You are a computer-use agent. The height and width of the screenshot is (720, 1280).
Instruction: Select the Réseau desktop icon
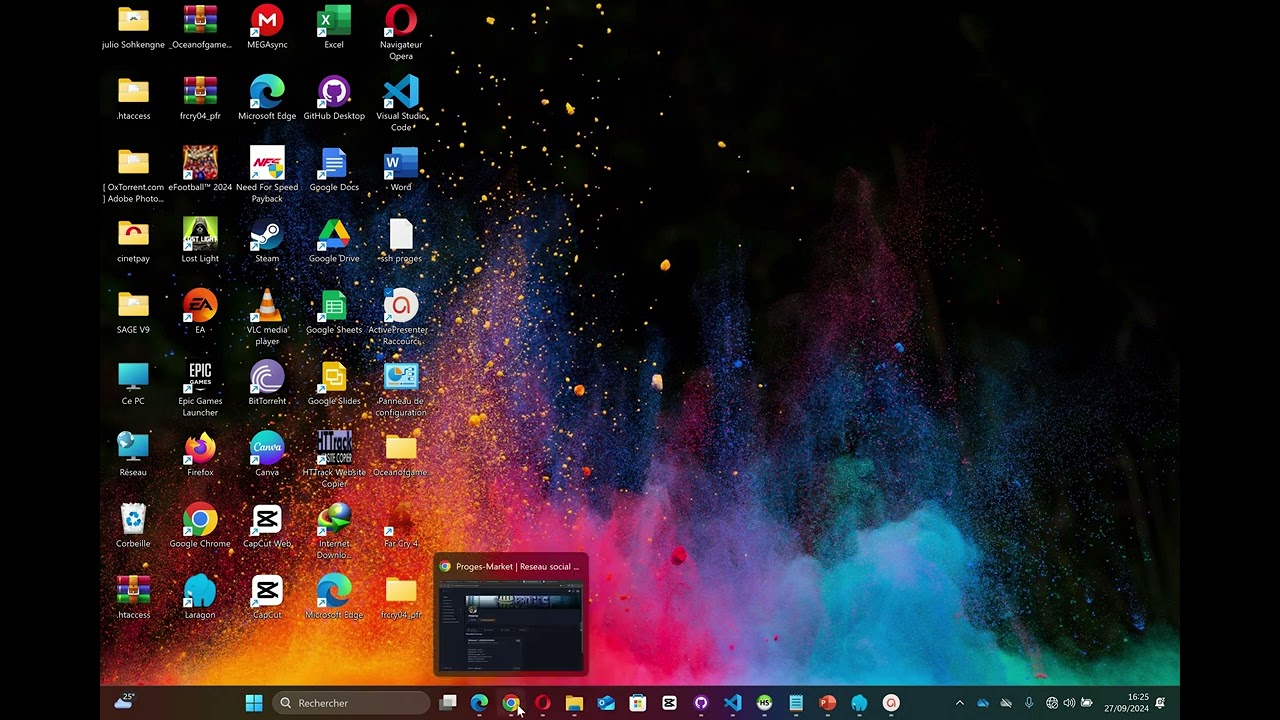coord(133,455)
